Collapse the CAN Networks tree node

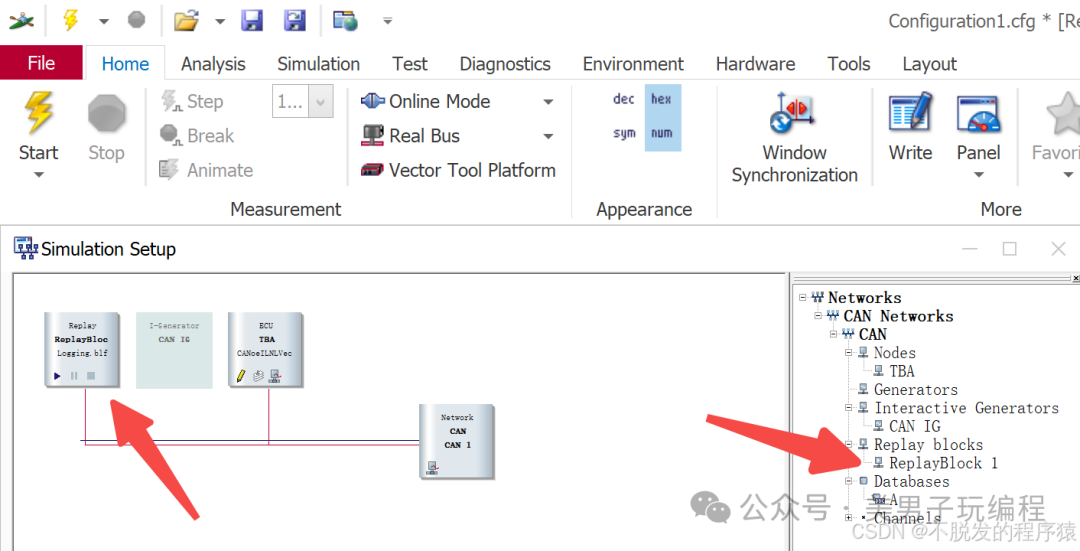pos(818,315)
